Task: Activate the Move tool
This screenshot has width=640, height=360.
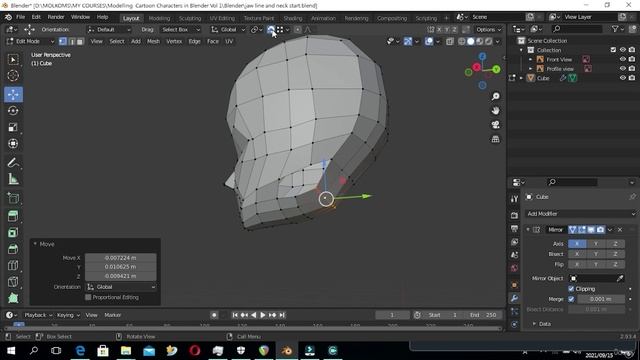Action: point(13,95)
